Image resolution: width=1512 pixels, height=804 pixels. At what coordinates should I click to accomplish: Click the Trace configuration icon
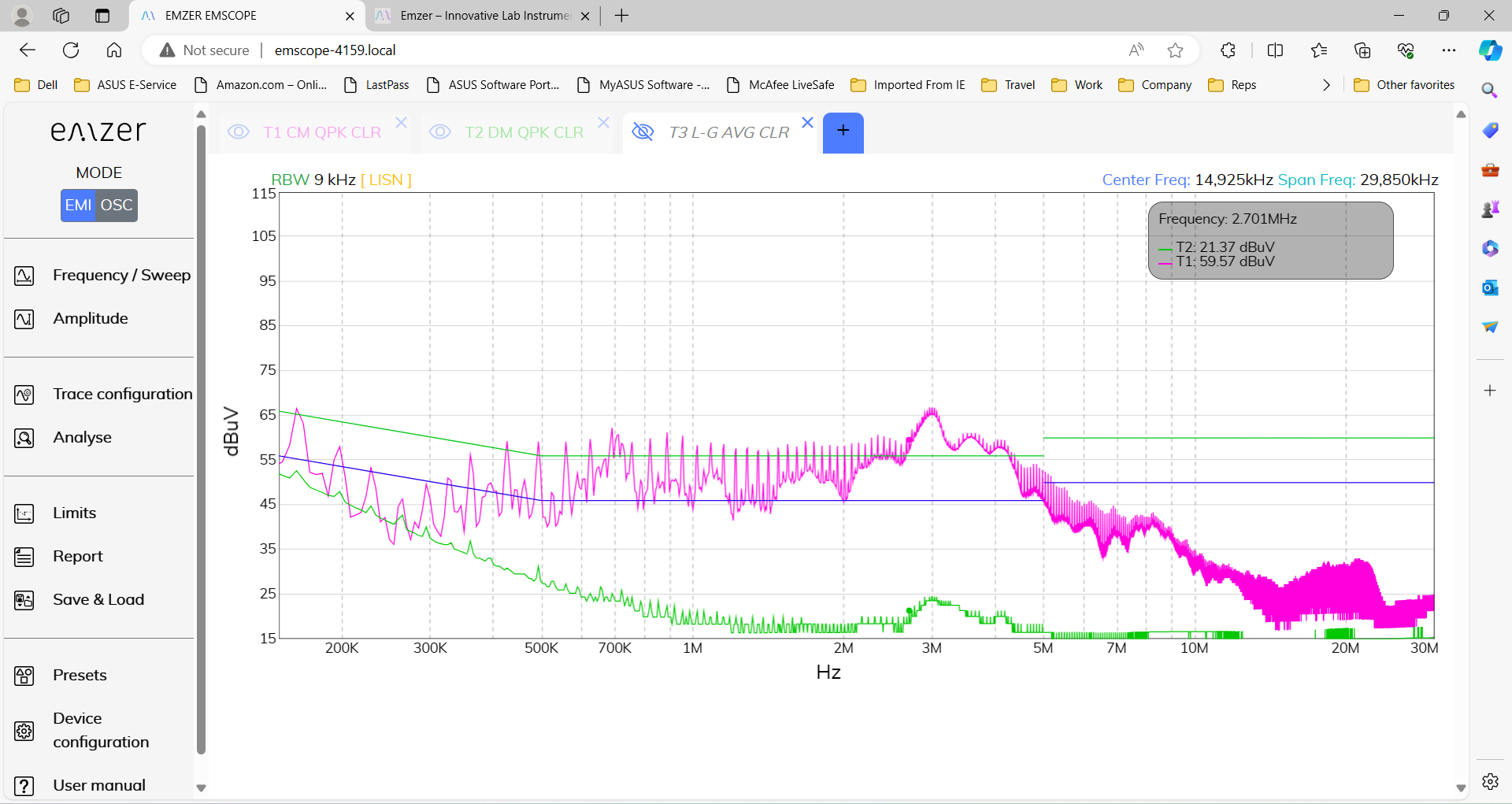pyautogui.click(x=24, y=395)
